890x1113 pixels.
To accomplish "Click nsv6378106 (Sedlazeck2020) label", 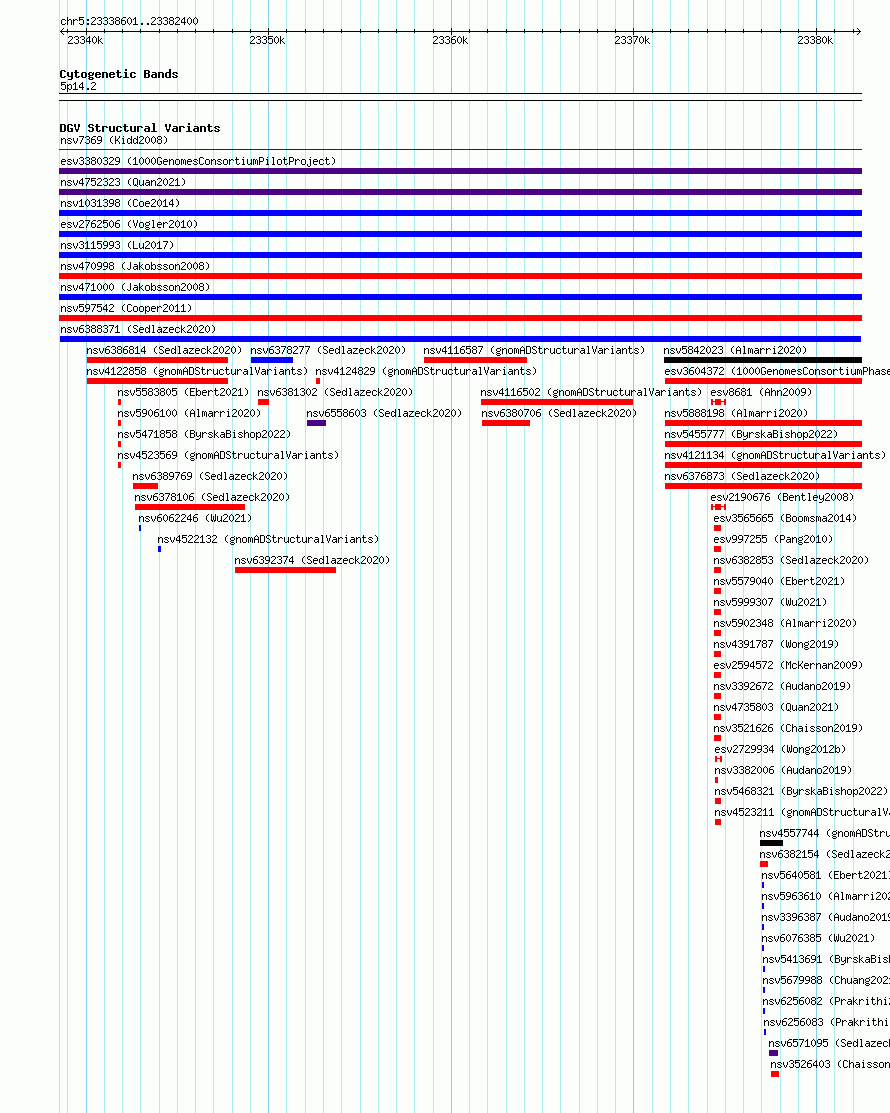I will [x=212, y=497].
